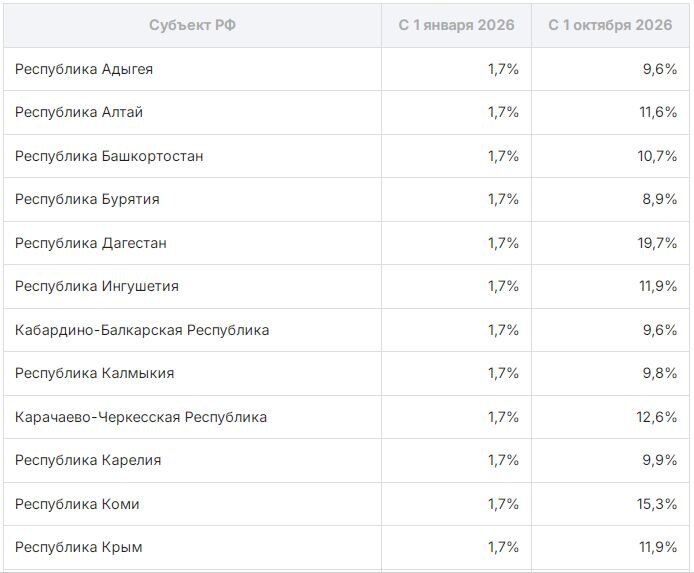Click the Республика Дагестан name cell

pyautogui.click(x=91, y=243)
